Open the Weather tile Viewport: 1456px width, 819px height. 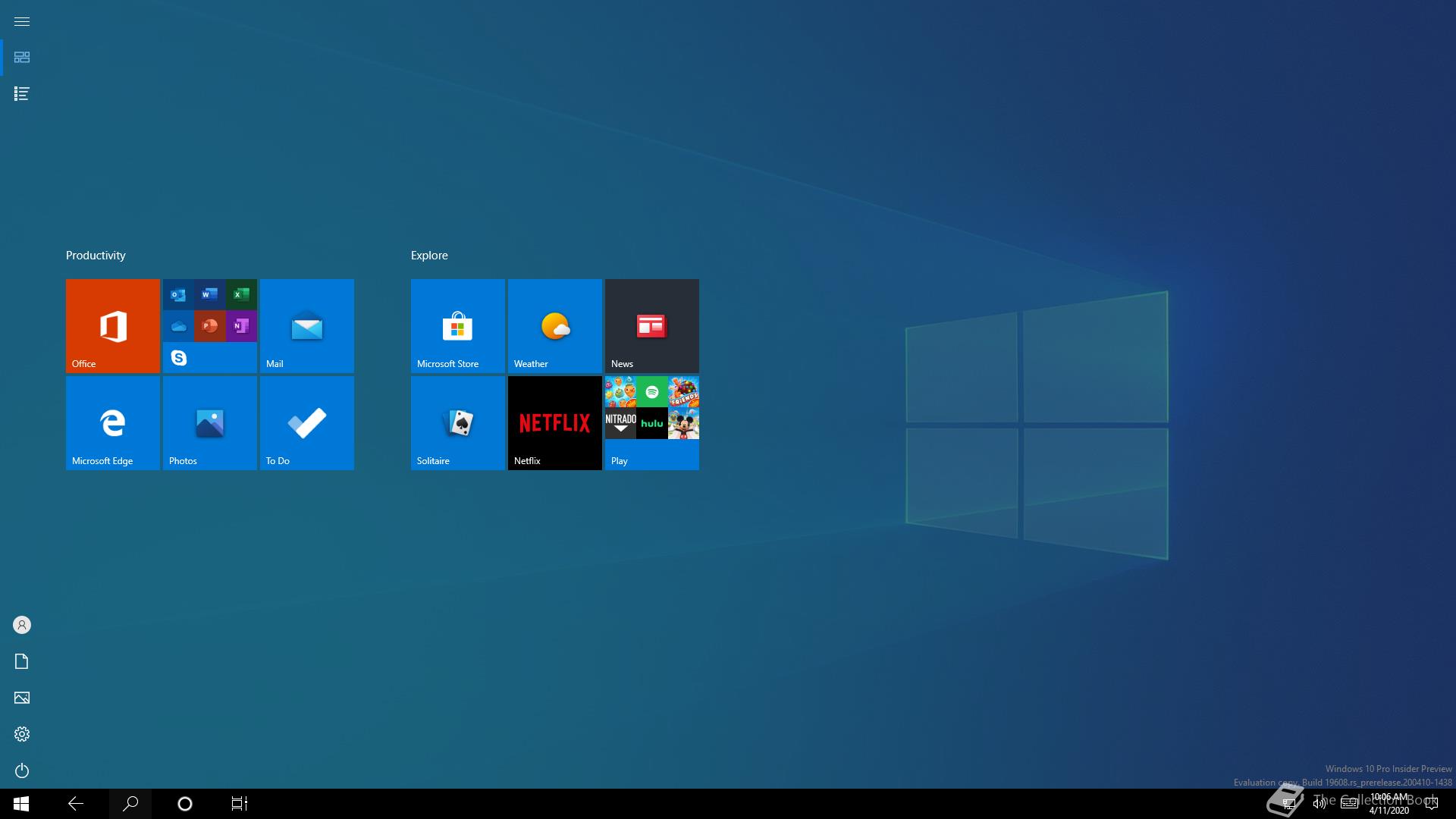pos(555,326)
